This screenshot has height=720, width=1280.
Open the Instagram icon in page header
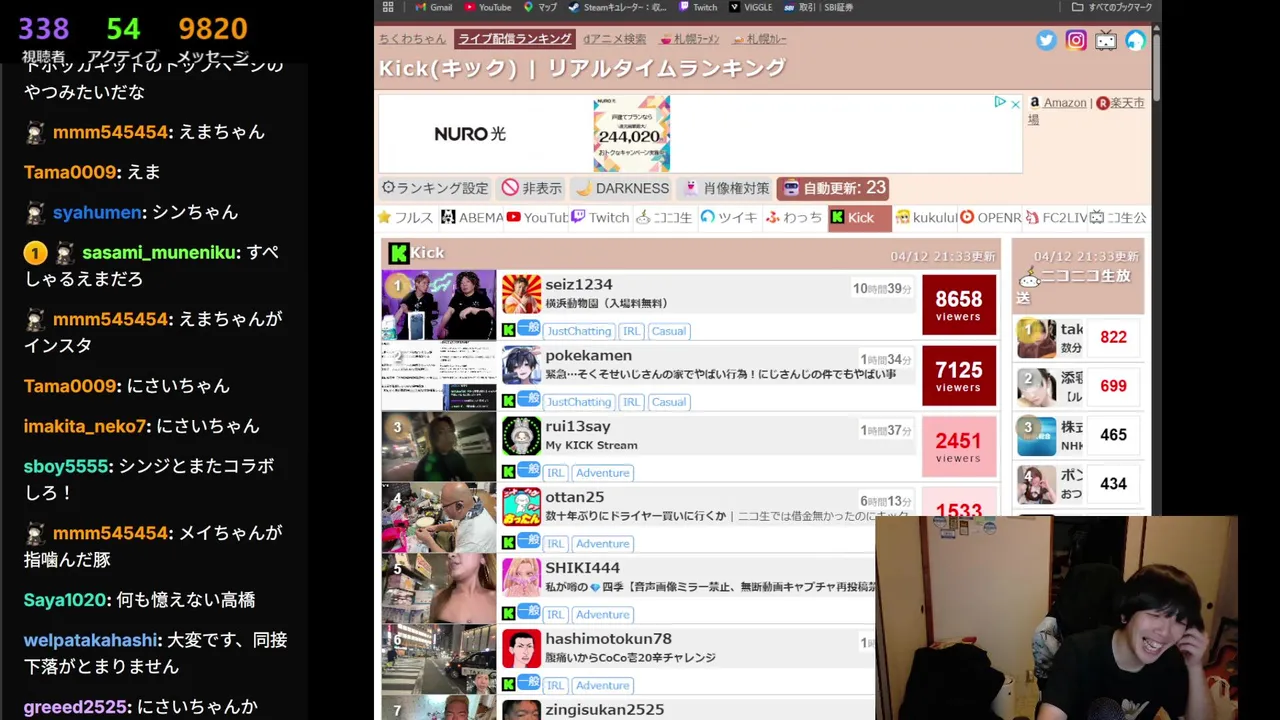click(1076, 40)
